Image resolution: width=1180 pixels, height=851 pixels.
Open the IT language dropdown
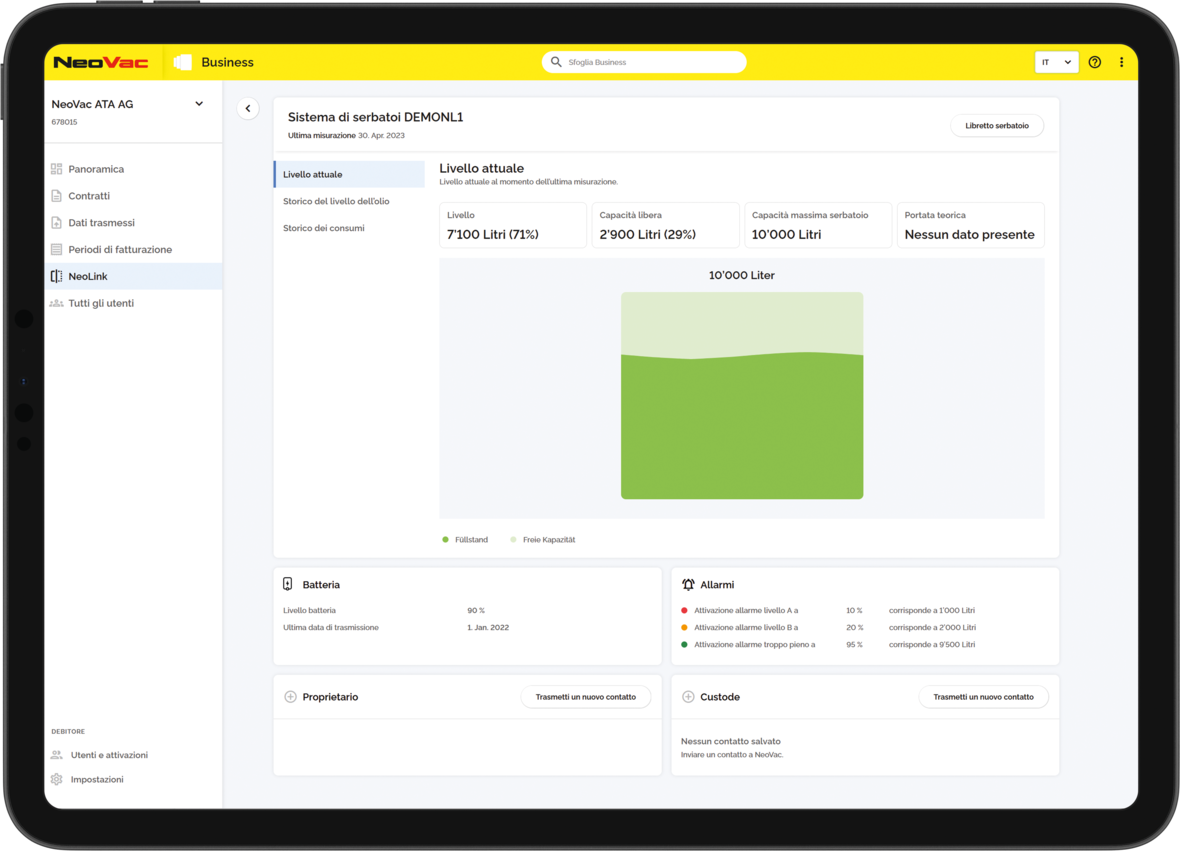pyautogui.click(x=1056, y=62)
